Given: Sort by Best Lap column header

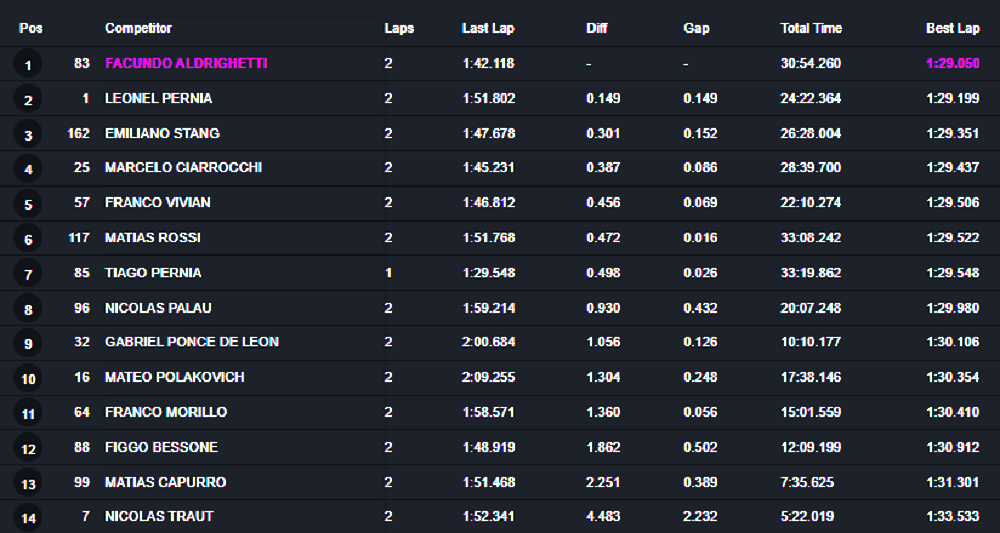Looking at the screenshot, I should 952,28.
